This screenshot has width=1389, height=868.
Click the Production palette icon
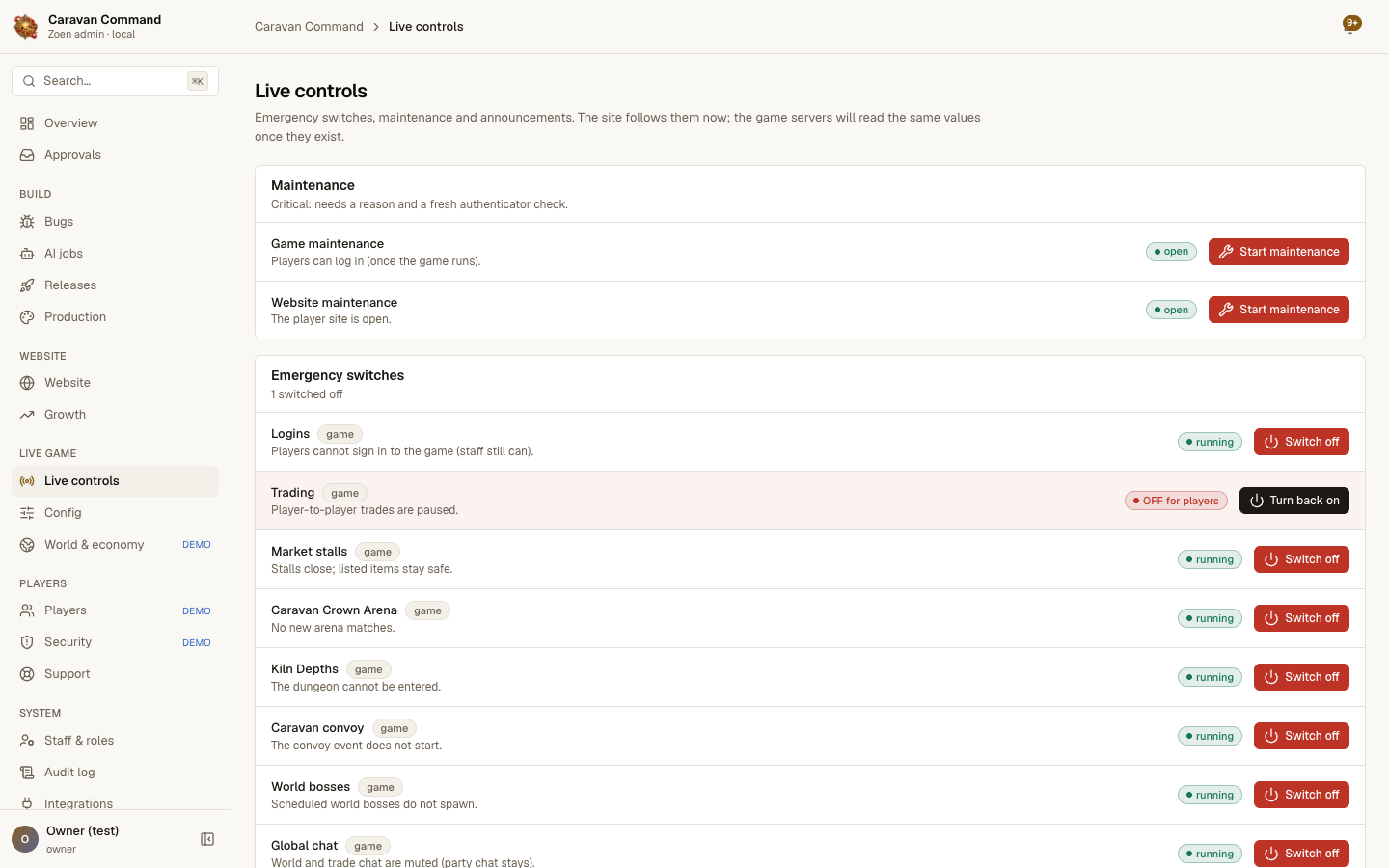[27, 317]
